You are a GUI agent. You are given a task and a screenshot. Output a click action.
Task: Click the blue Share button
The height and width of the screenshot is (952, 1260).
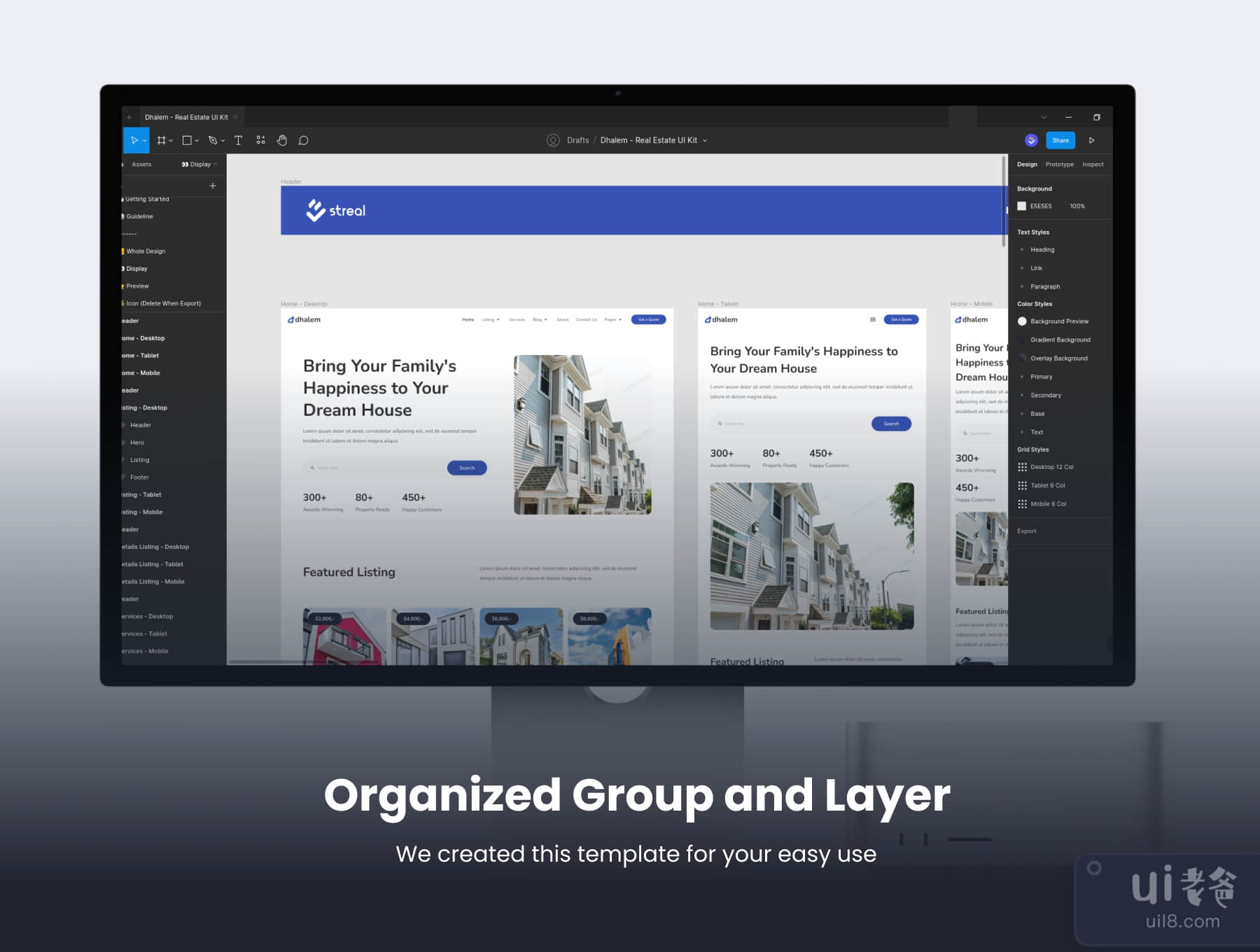1060,141
